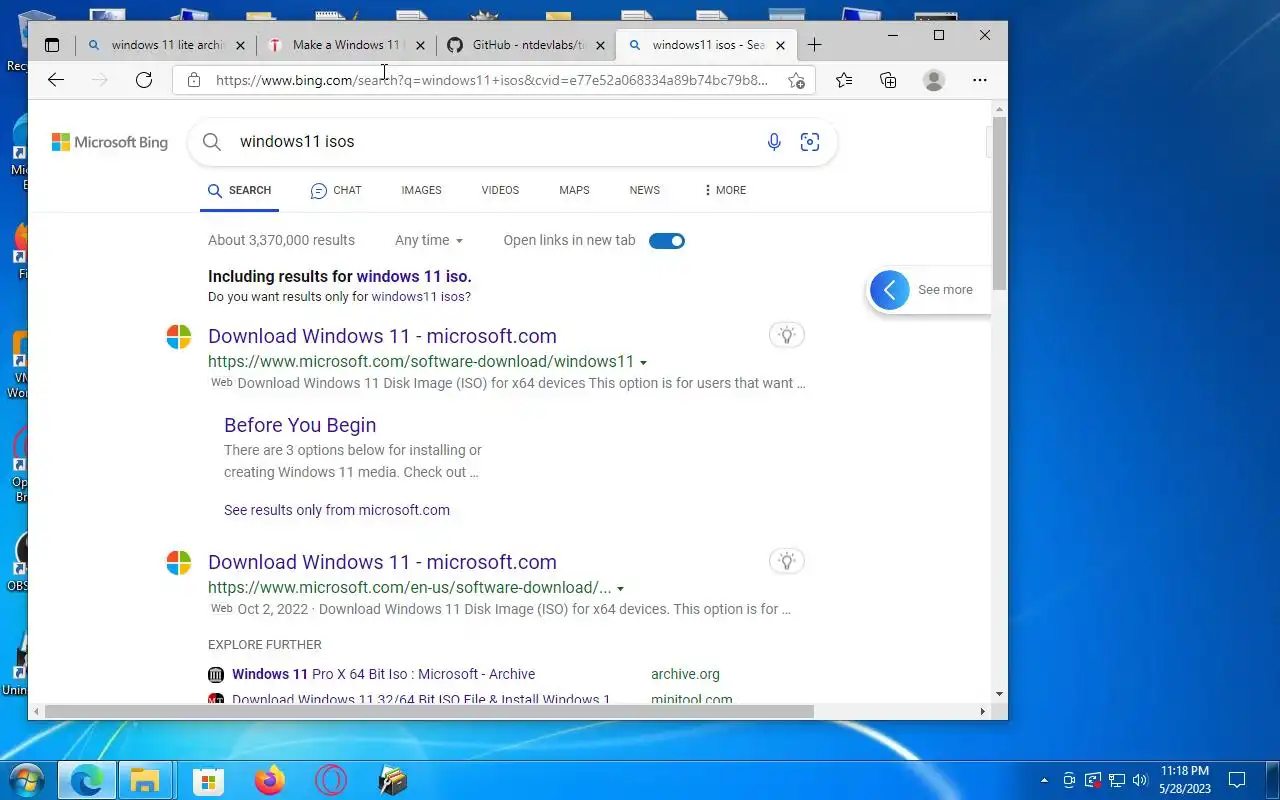Image resolution: width=1280 pixels, height=800 pixels.
Task: Start voice search with the microphone icon
Action: [774, 142]
